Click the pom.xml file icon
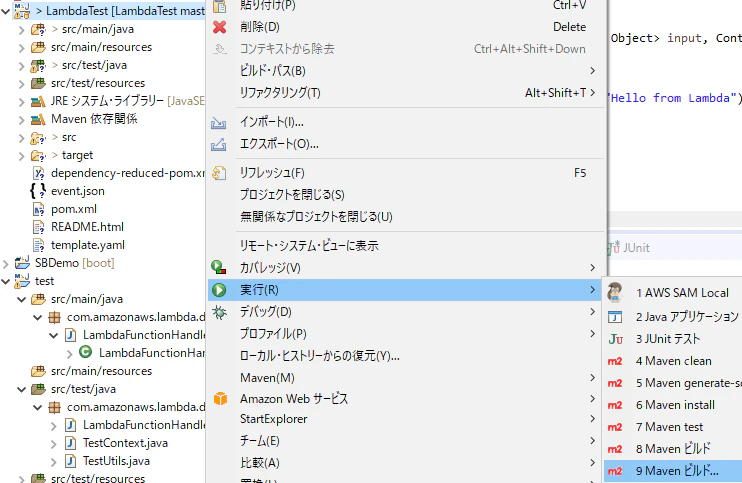 click(38, 209)
